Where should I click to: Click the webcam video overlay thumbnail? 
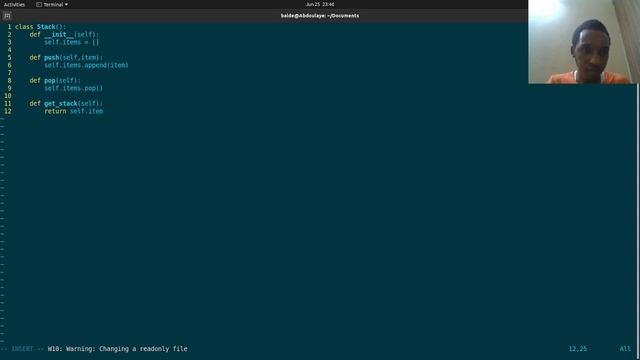(x=584, y=42)
